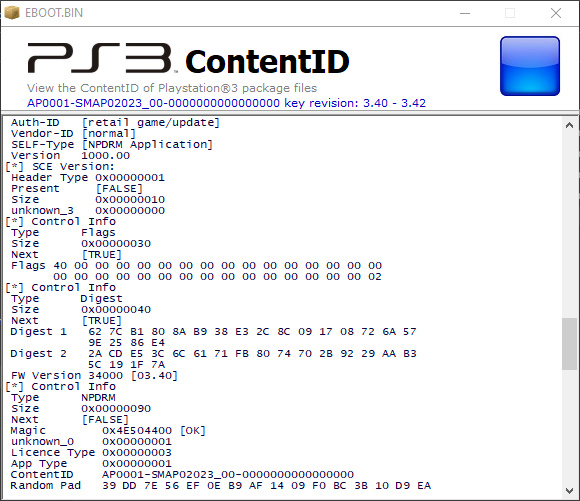The height and width of the screenshot is (501, 580).
Task: Click the Magic 0x4E504400 [OK] line
Action: (108, 431)
